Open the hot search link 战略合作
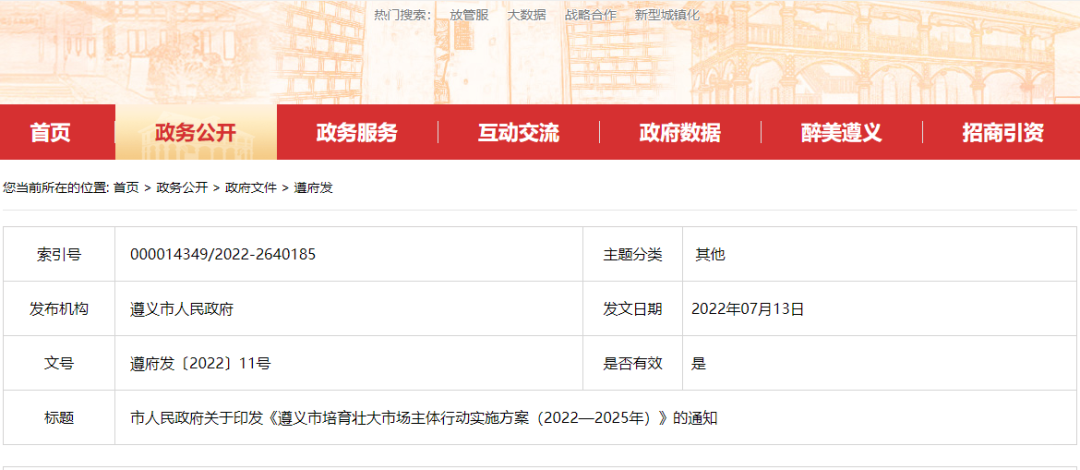The image size is (1080, 470). [590, 15]
